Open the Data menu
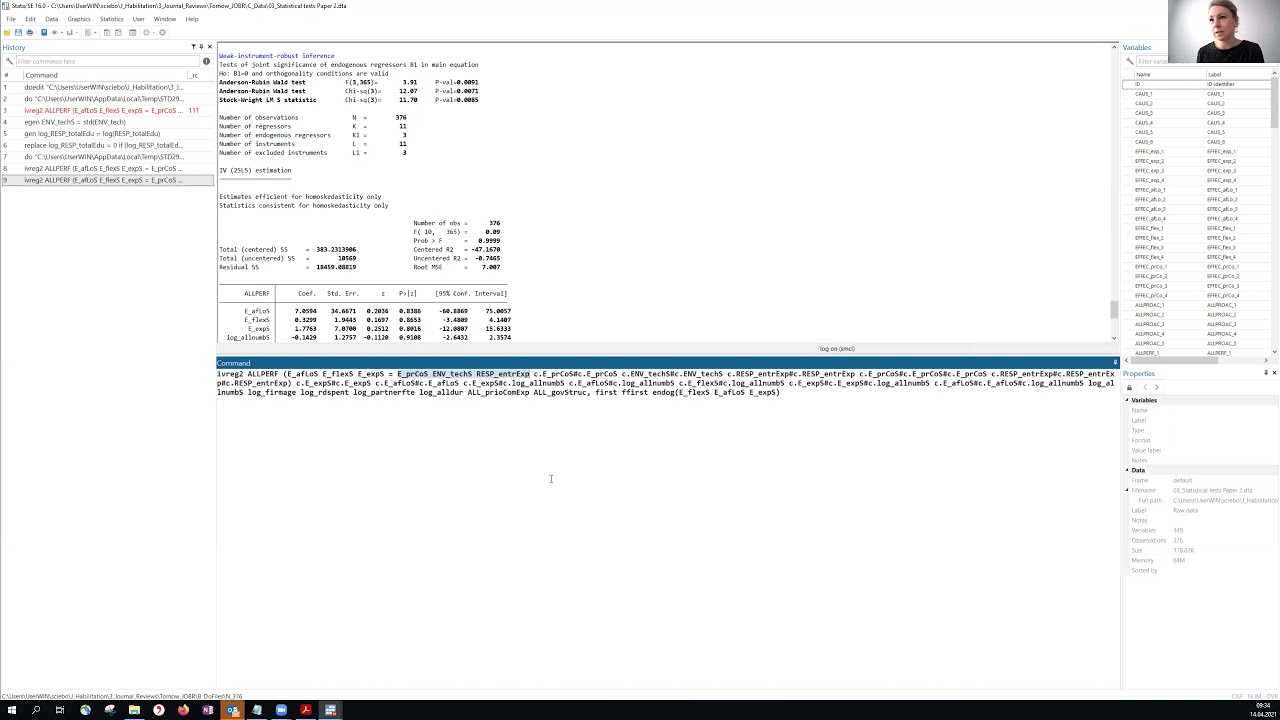 pos(51,19)
